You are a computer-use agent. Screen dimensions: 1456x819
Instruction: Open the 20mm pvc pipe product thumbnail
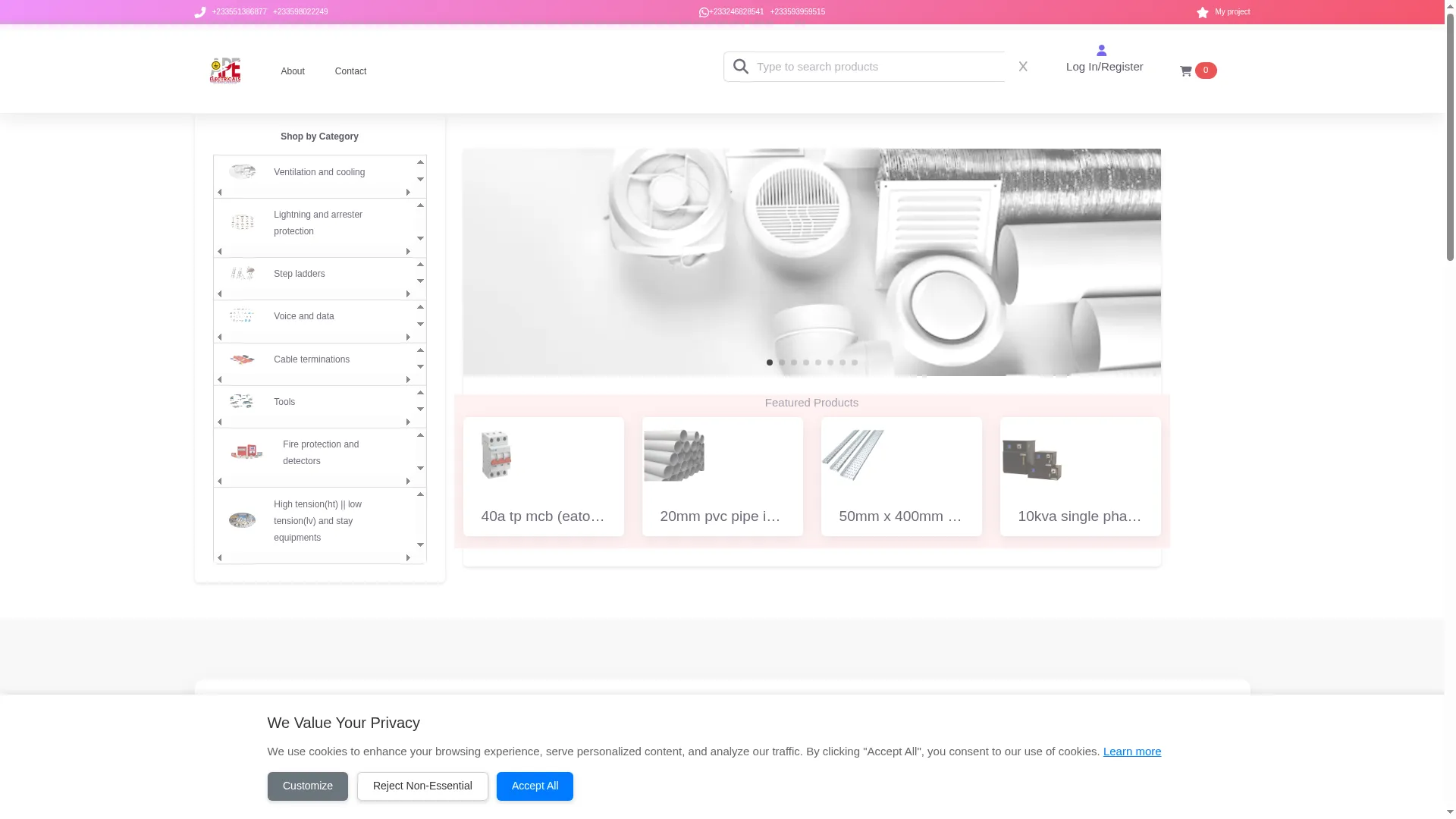(x=674, y=455)
